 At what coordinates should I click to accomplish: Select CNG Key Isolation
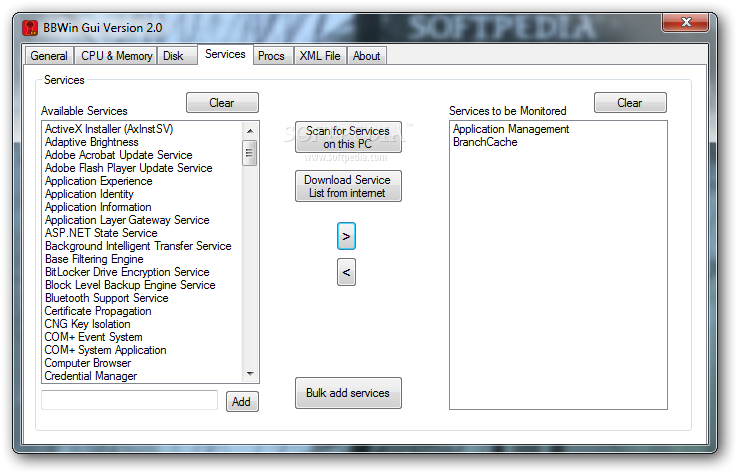pos(88,324)
